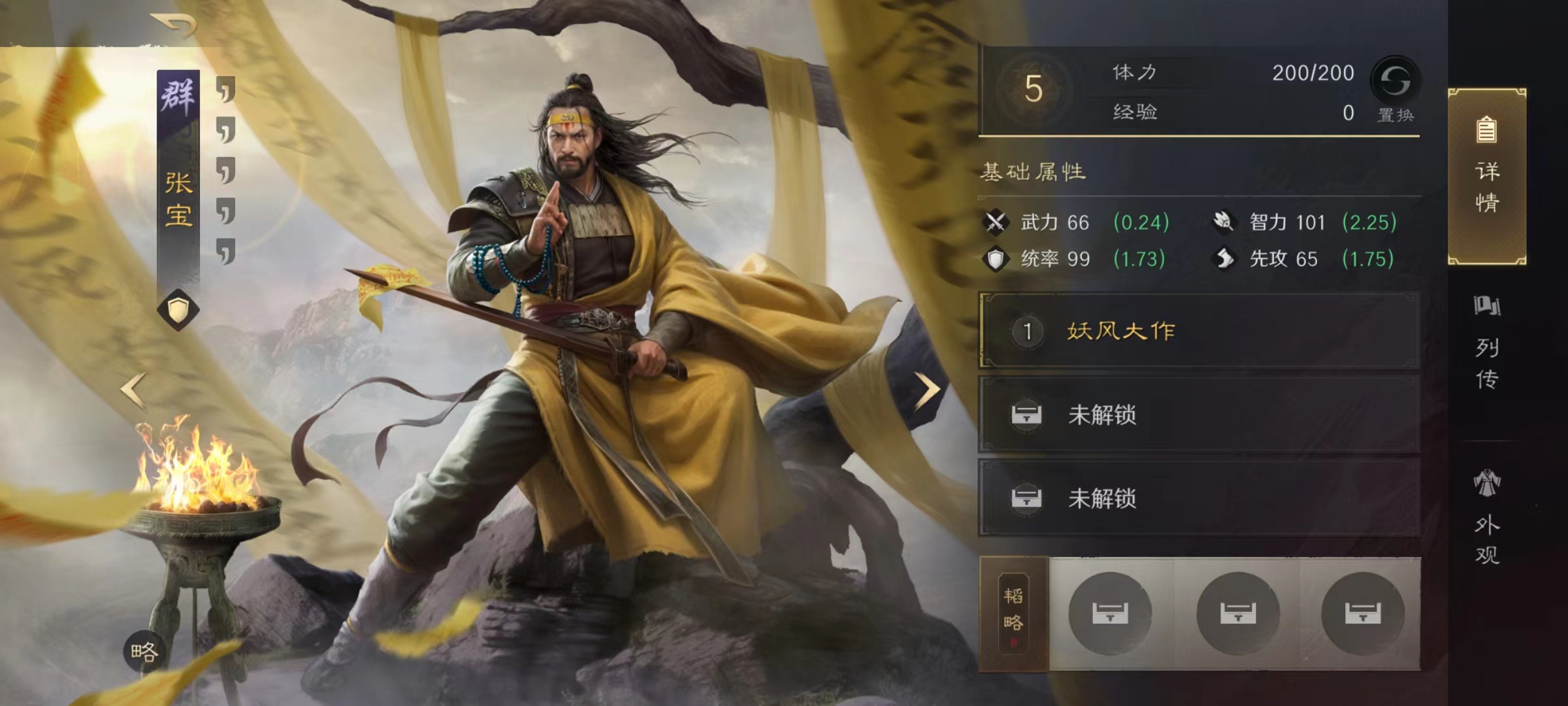1568x706 pixels.
Task: Tap the back arrow icon
Action: click(173, 25)
